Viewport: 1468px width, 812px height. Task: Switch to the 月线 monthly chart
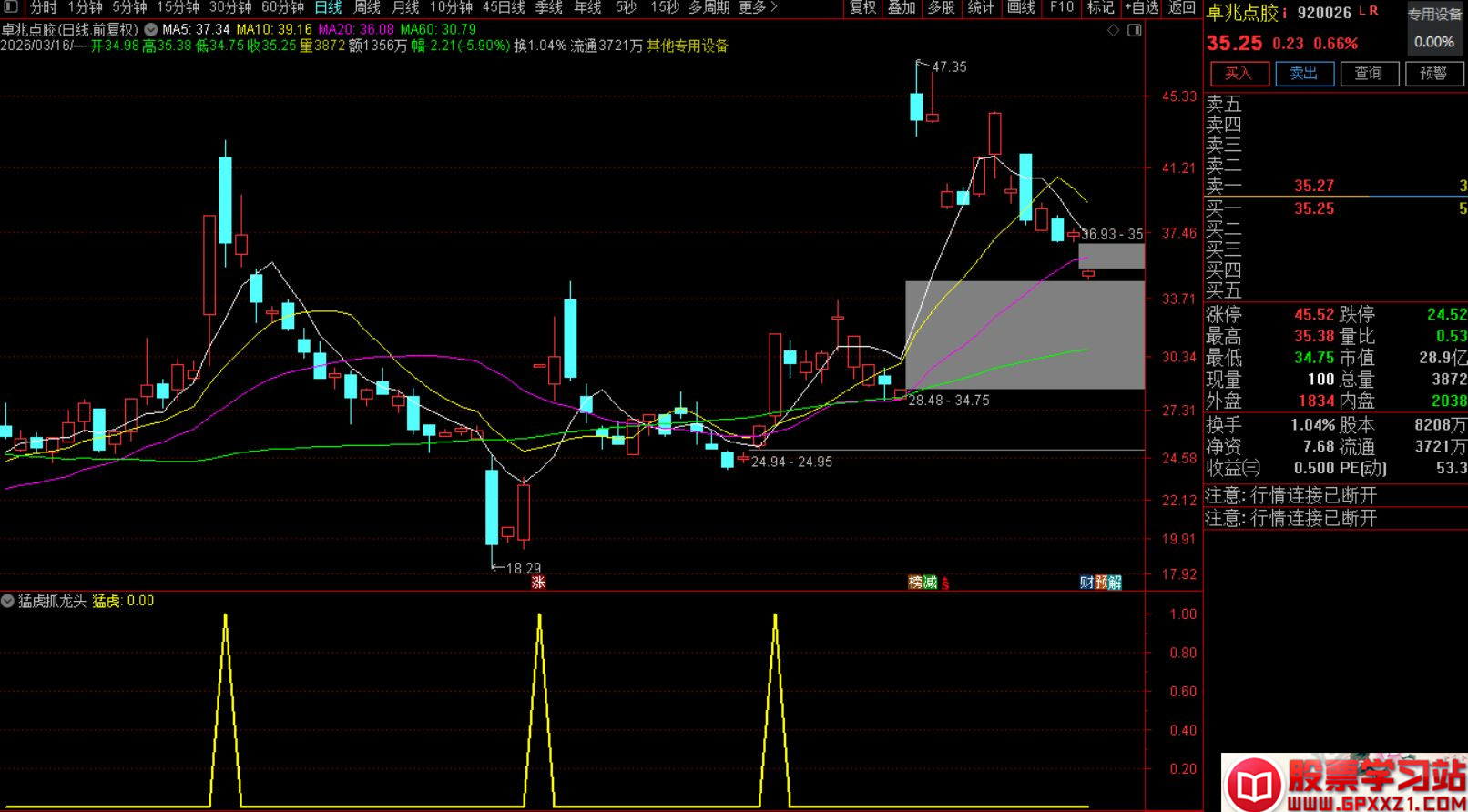[405, 7]
